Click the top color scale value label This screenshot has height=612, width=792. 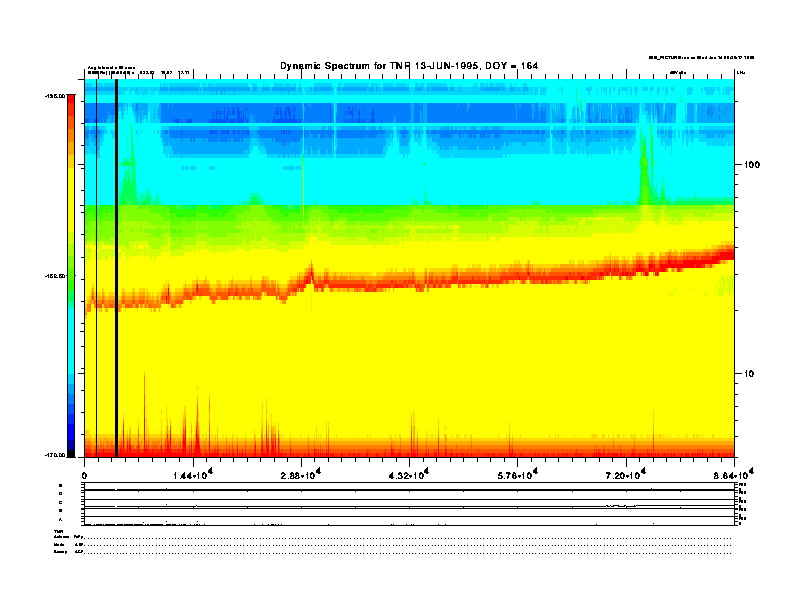pyautogui.click(x=54, y=96)
